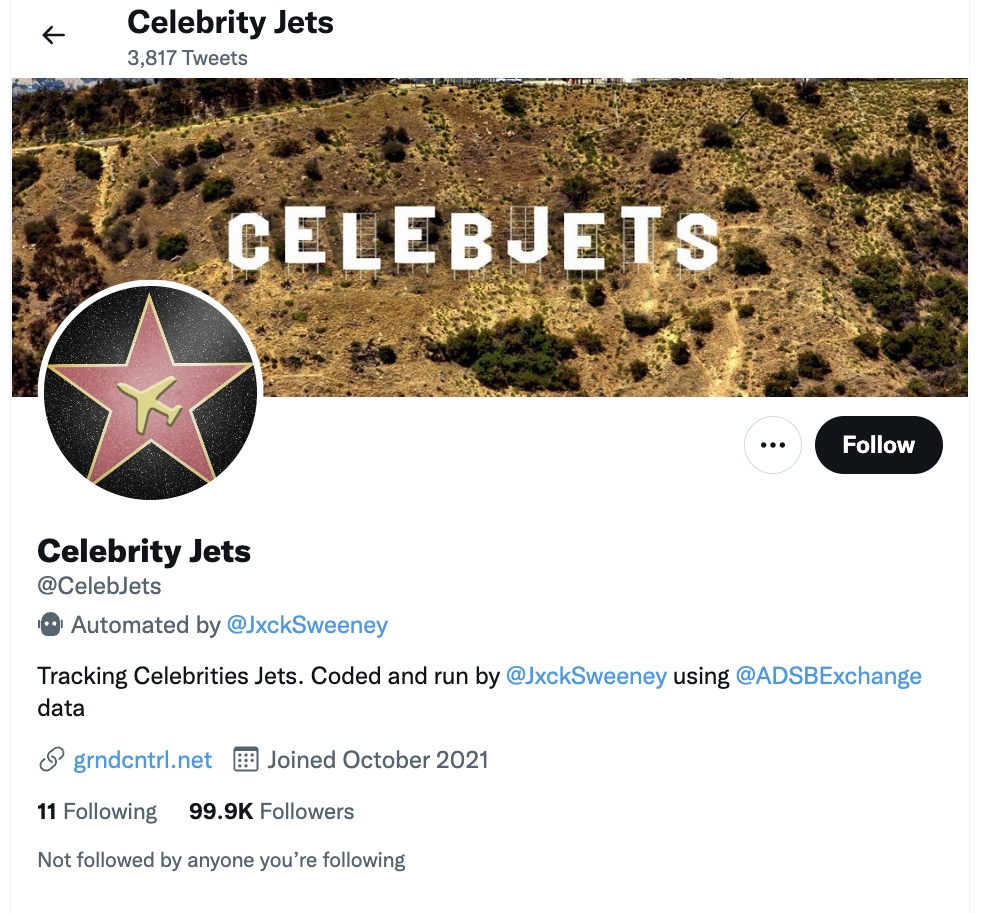Visit the @ADSBExchange profile link
The image size is (993, 913).
coord(828,676)
